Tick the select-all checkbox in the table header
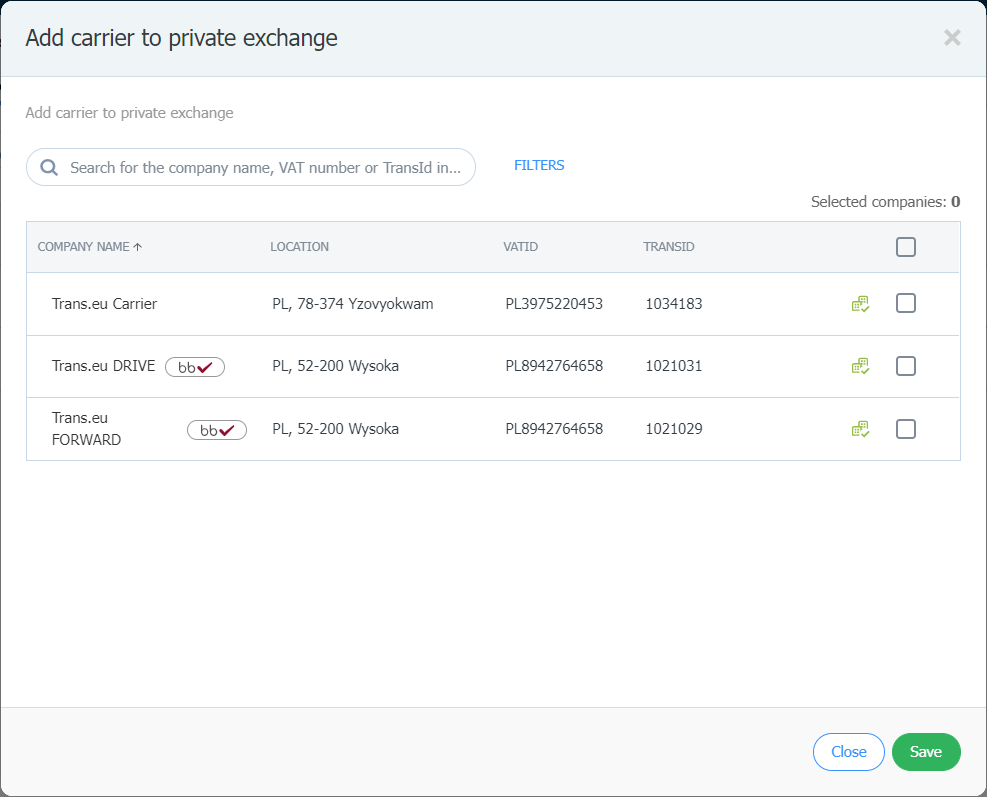Screen dimensions: 987x797 906,247
